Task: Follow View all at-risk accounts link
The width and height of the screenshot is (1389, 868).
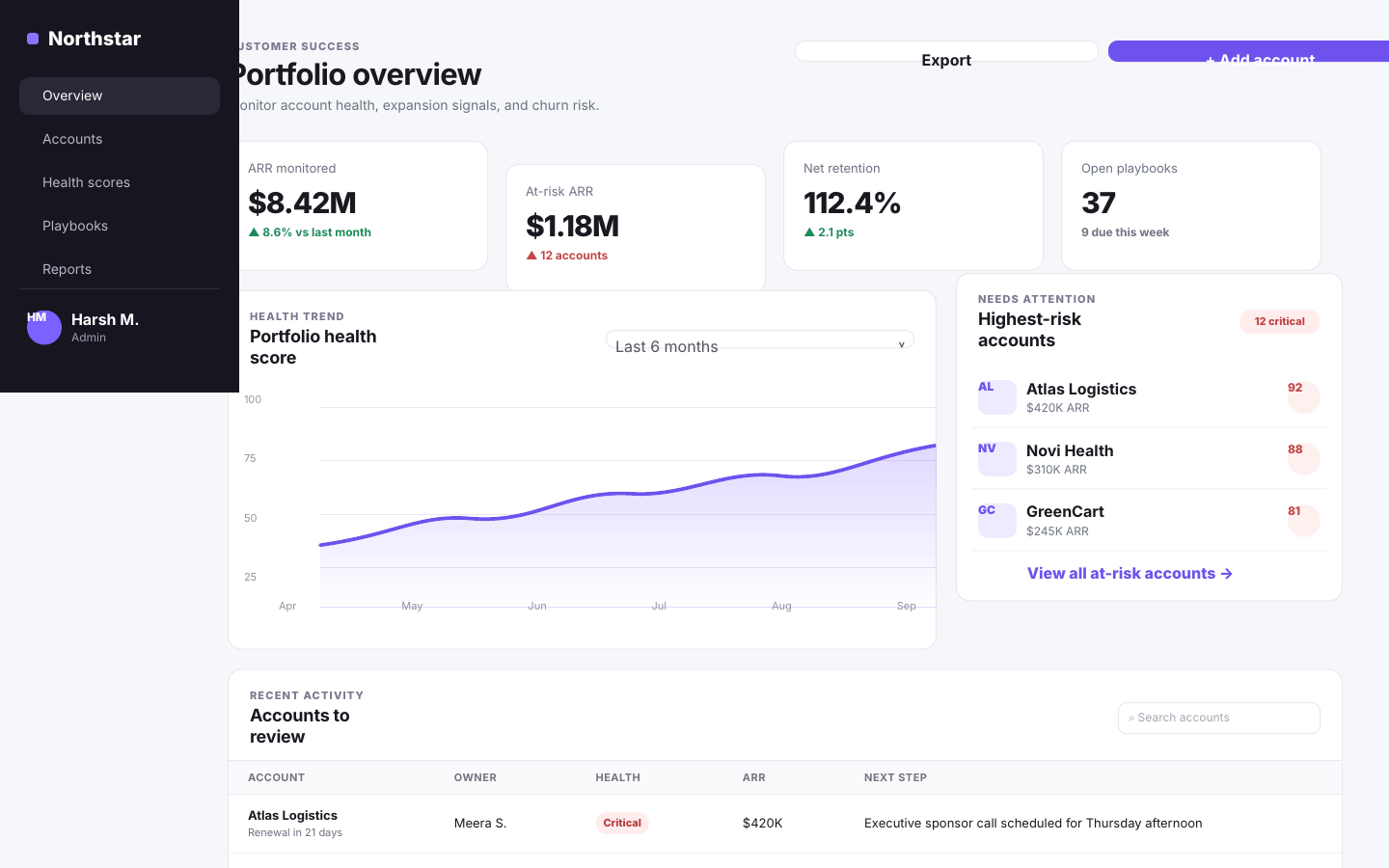Action: coord(1130,574)
